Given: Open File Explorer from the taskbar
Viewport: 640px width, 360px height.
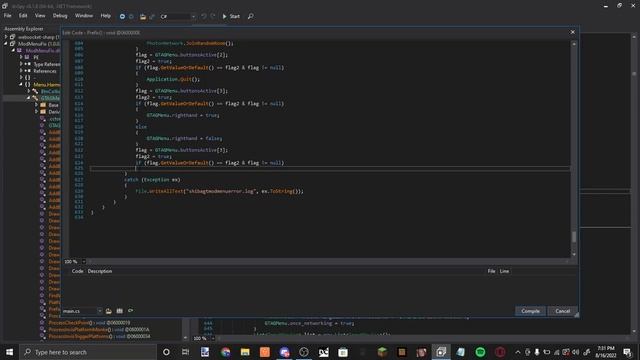Looking at the screenshot, I should (x=245, y=352).
